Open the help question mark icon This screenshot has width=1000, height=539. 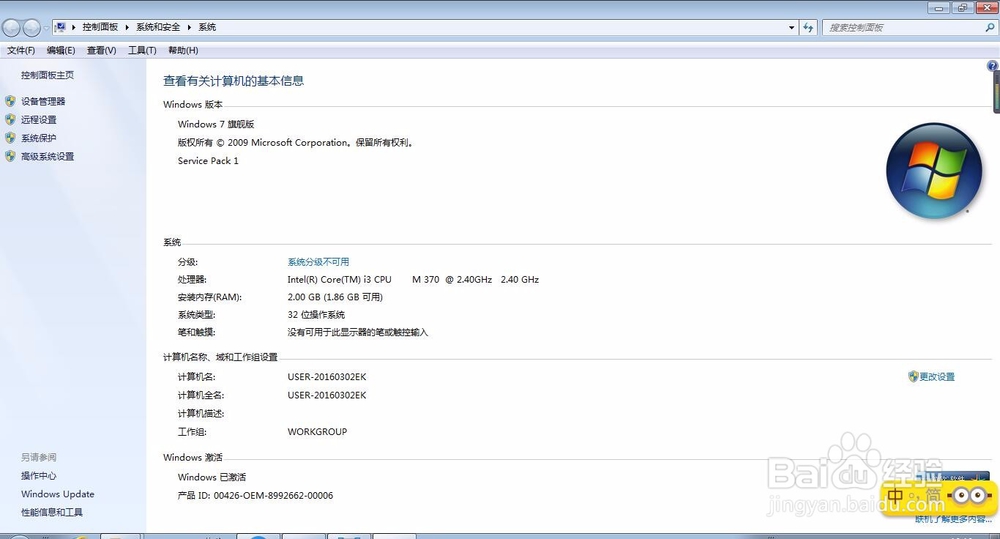pyautogui.click(x=992, y=66)
